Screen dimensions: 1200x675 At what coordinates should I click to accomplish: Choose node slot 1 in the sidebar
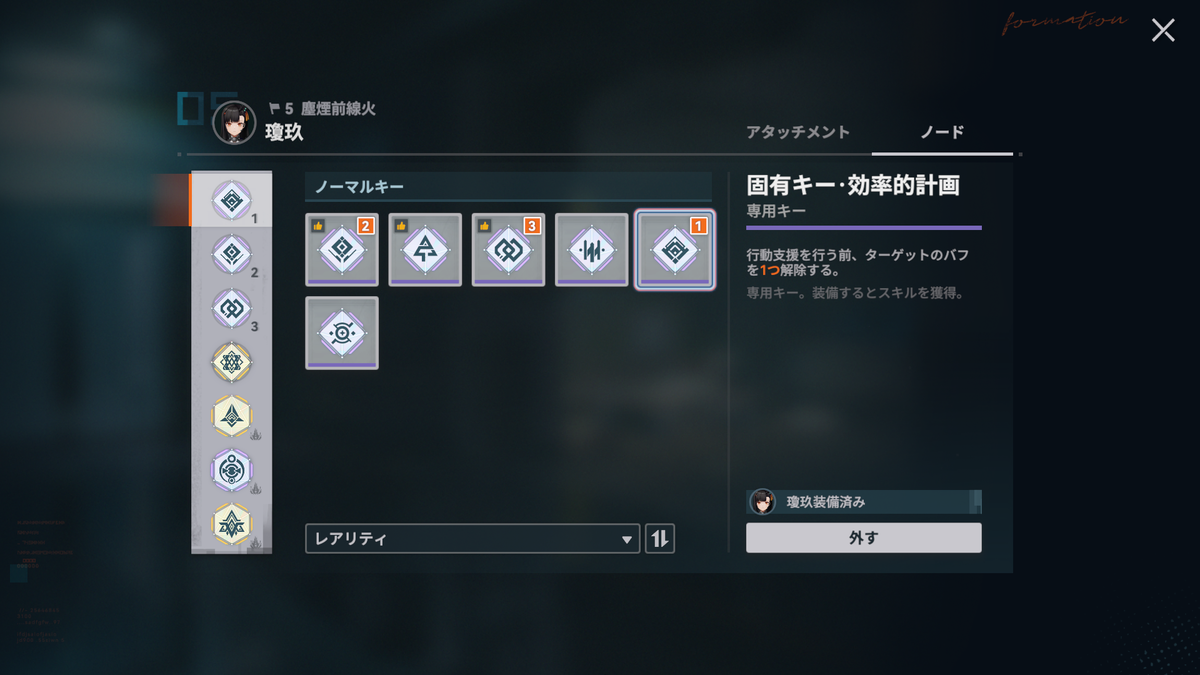pos(231,200)
